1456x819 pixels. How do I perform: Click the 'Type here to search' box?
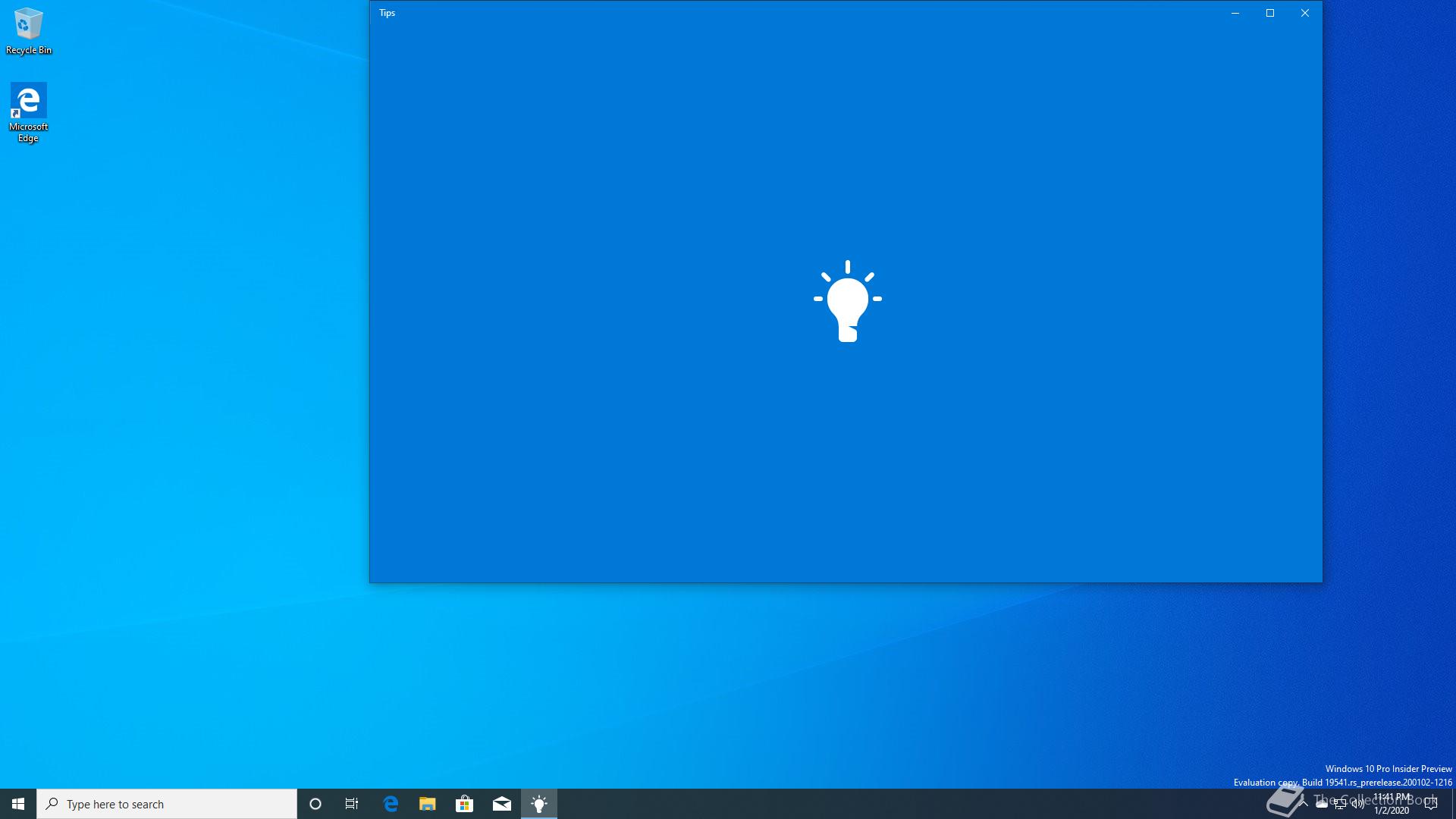(x=167, y=804)
